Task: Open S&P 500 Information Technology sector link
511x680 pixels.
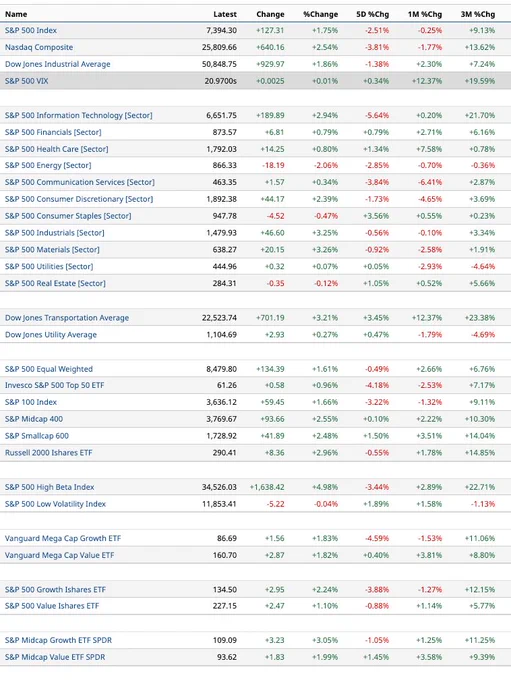Action: pyautogui.click(x=79, y=115)
